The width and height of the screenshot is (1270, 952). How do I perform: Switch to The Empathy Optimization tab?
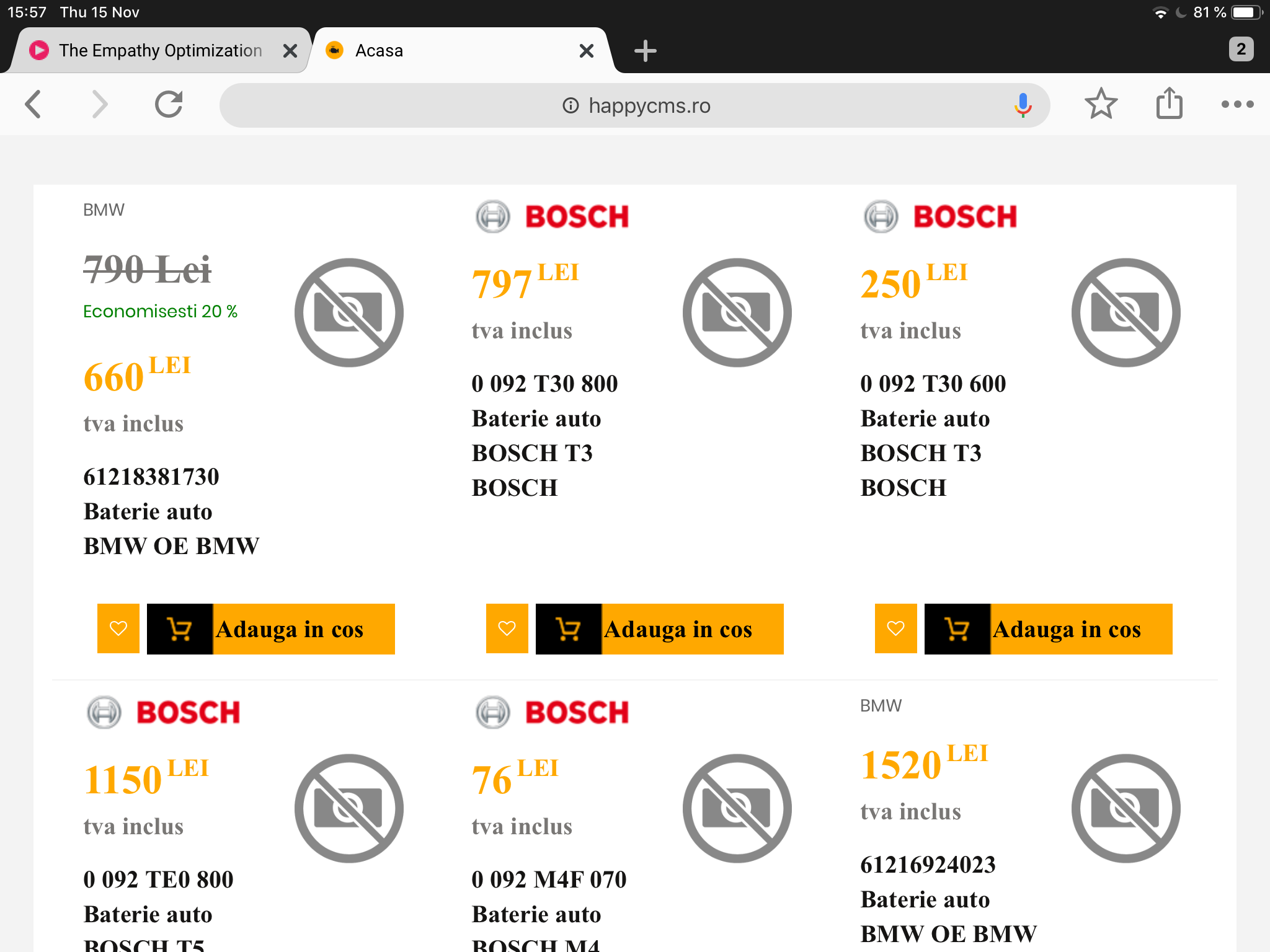pos(160,51)
